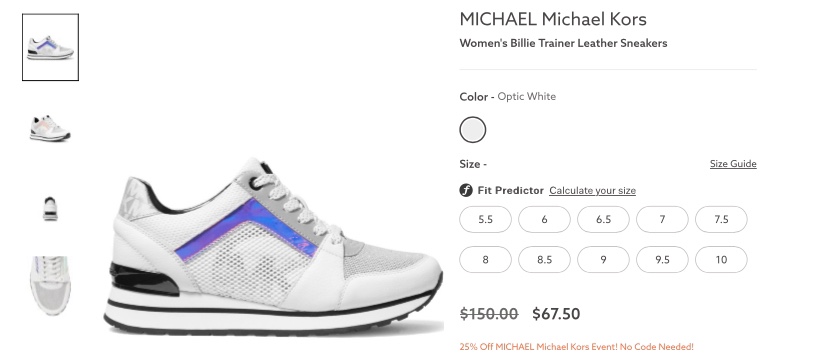Screen dimensions: 828x361
Task: Choose size 7.5
Action: coord(721,220)
